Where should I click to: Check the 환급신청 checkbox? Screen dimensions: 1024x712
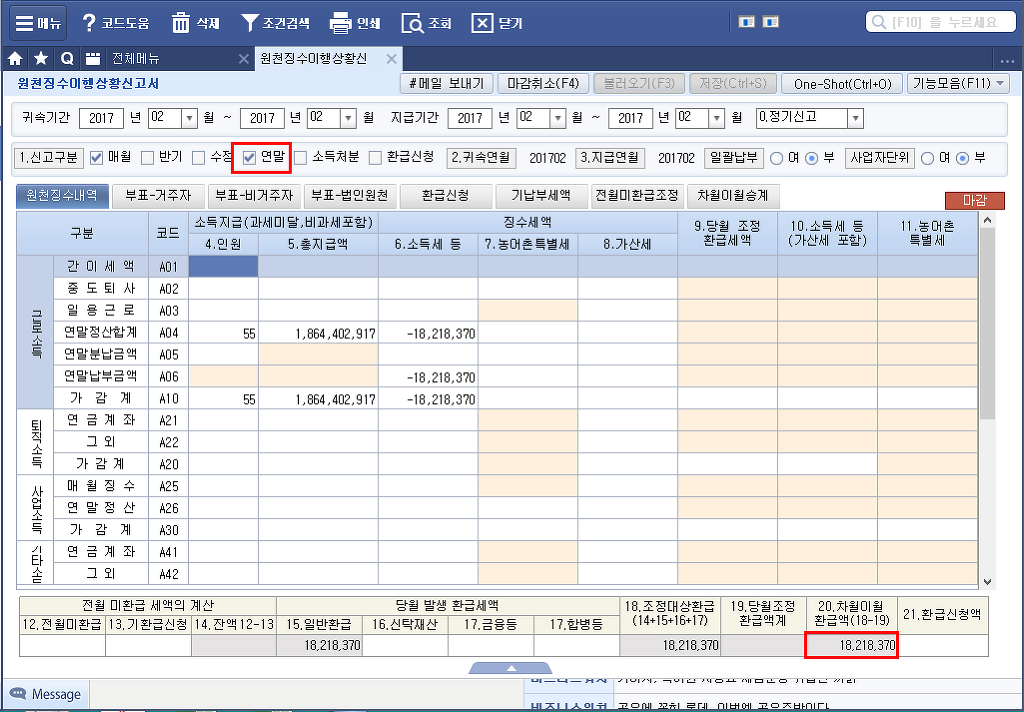(x=376, y=157)
